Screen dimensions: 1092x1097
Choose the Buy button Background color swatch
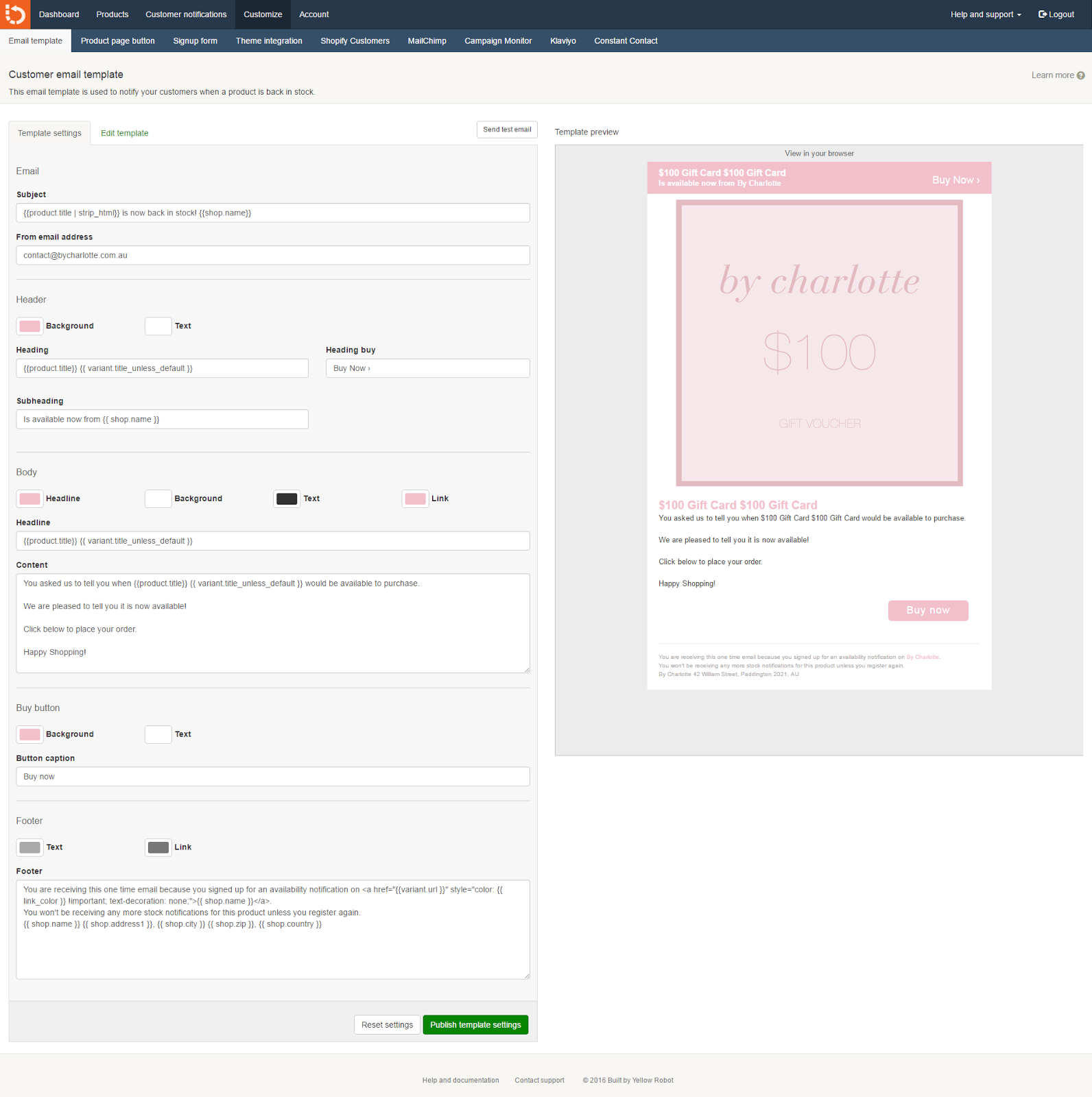(29, 734)
